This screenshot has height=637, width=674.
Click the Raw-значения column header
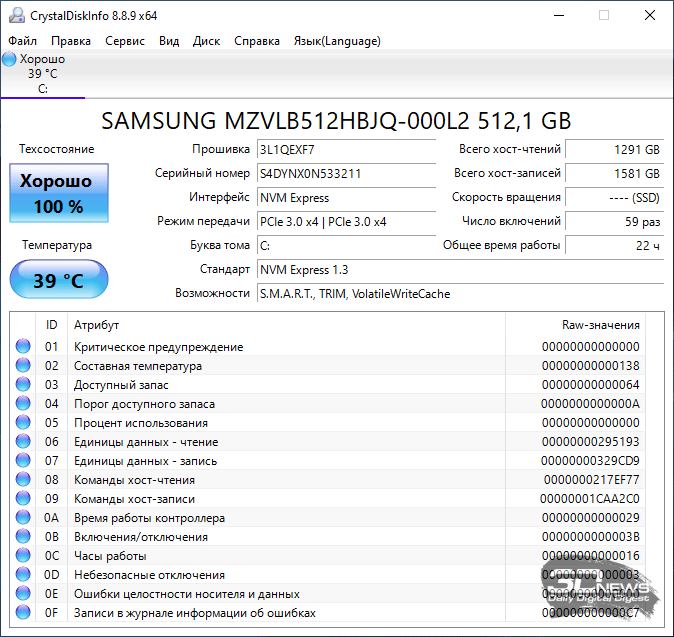coord(575,325)
